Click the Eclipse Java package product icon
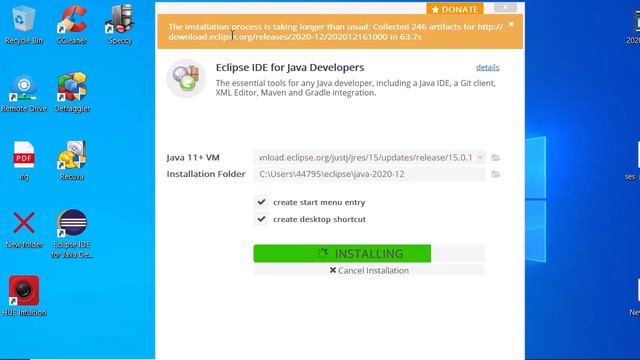 click(x=186, y=78)
